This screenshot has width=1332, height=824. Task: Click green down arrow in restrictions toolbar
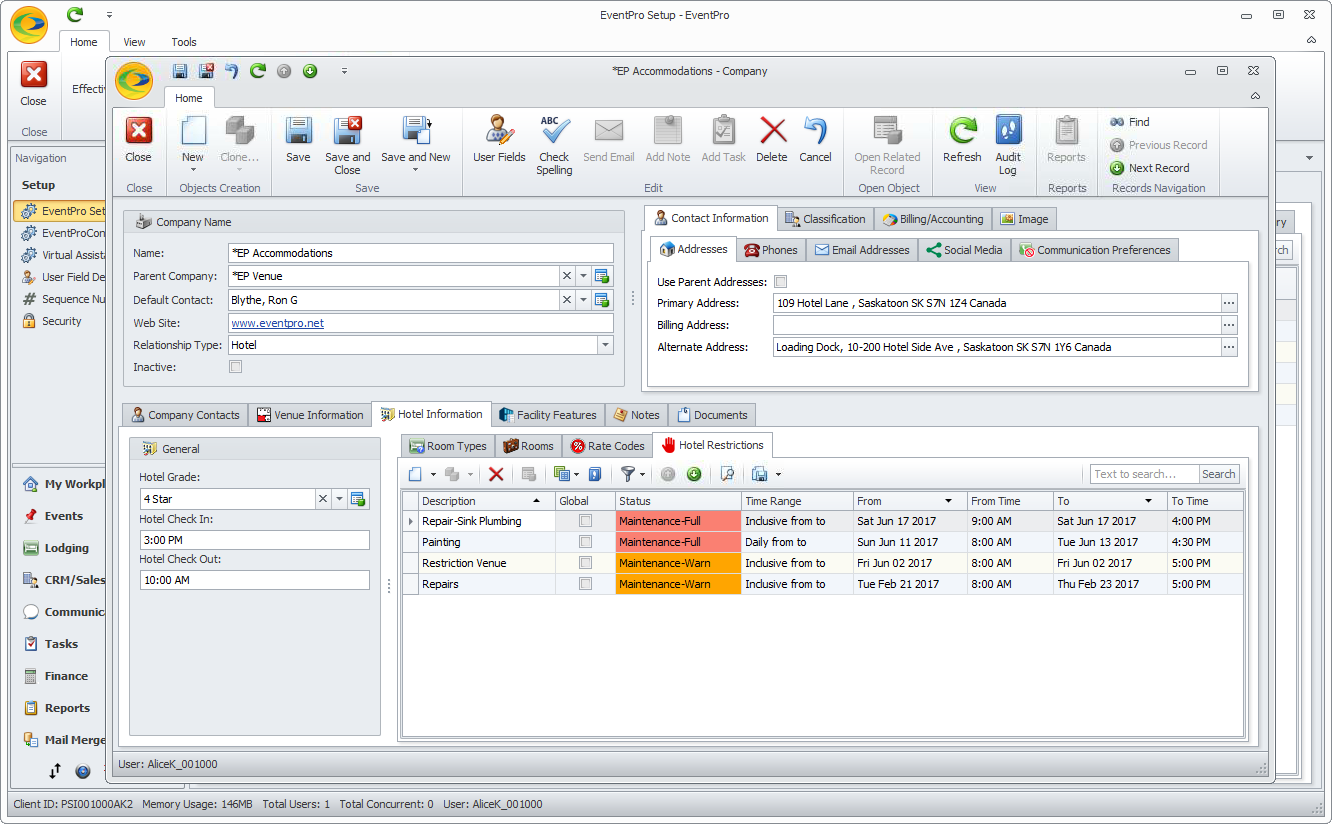693,474
